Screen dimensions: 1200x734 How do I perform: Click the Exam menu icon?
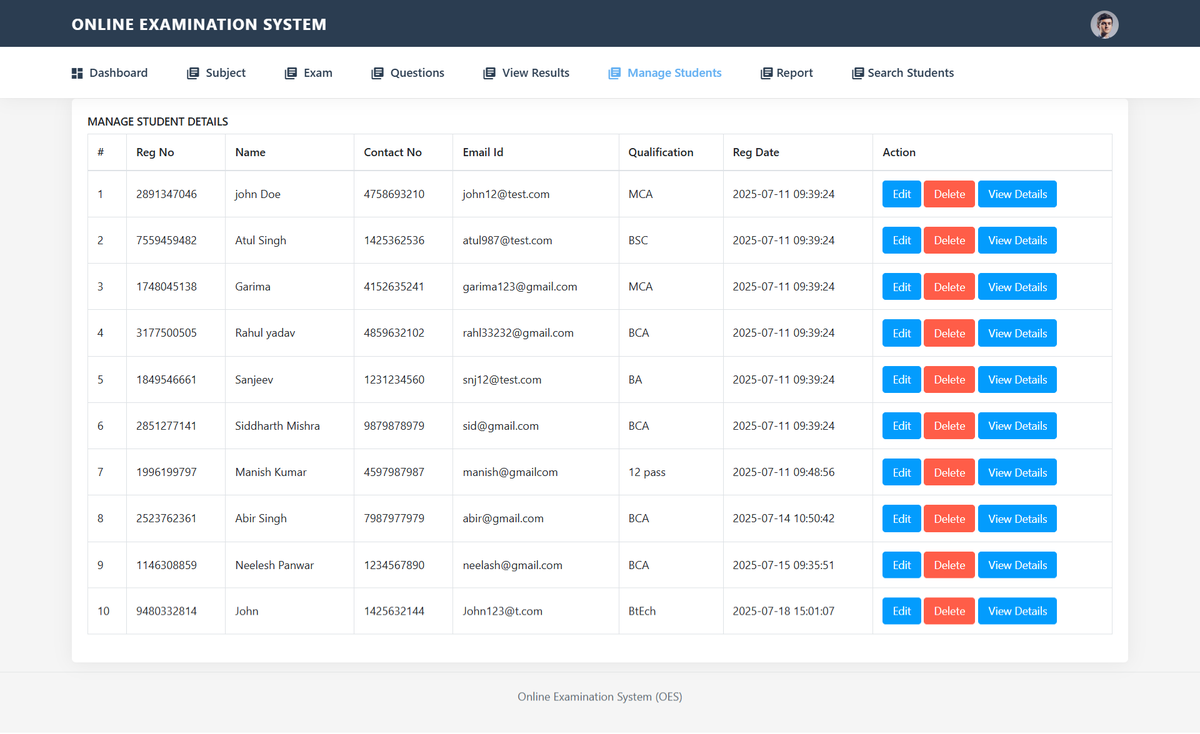(x=291, y=73)
